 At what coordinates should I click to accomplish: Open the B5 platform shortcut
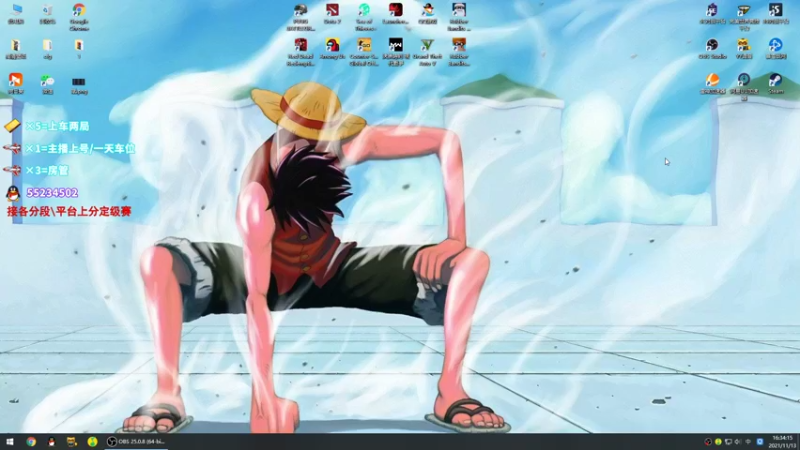point(776,14)
